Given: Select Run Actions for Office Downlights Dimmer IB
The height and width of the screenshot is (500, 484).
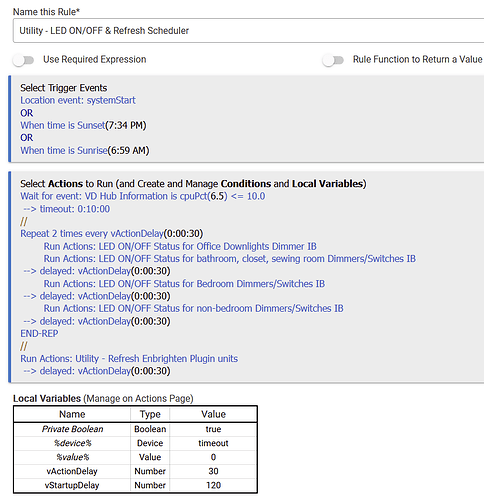Looking at the screenshot, I should (x=180, y=246).
